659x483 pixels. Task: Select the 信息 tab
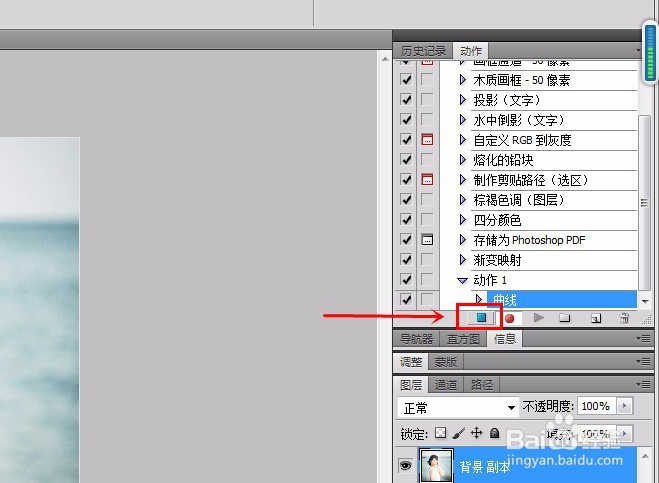[505, 338]
